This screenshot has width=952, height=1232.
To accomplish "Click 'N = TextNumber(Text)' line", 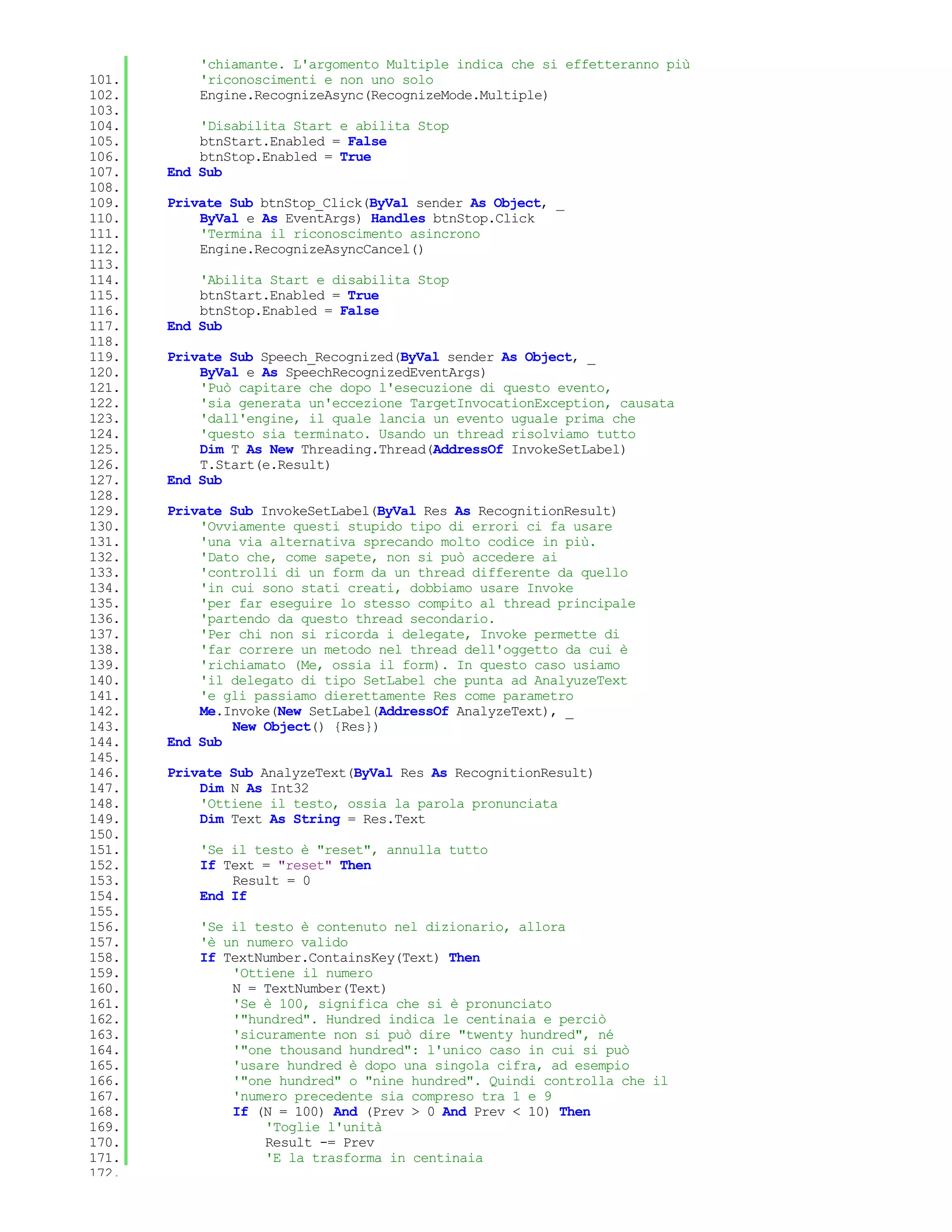I will (x=309, y=989).
